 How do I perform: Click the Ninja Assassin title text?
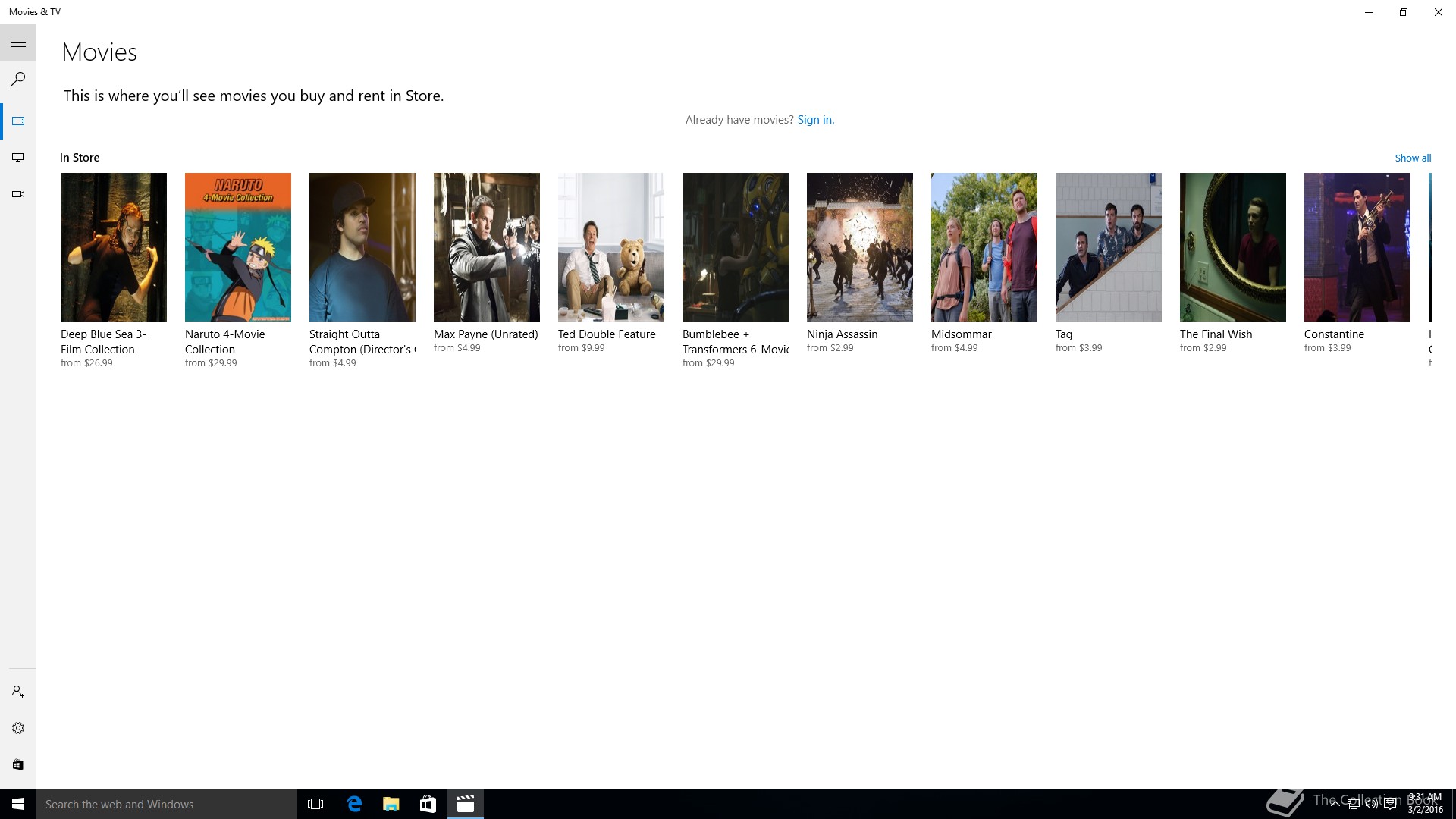point(843,334)
